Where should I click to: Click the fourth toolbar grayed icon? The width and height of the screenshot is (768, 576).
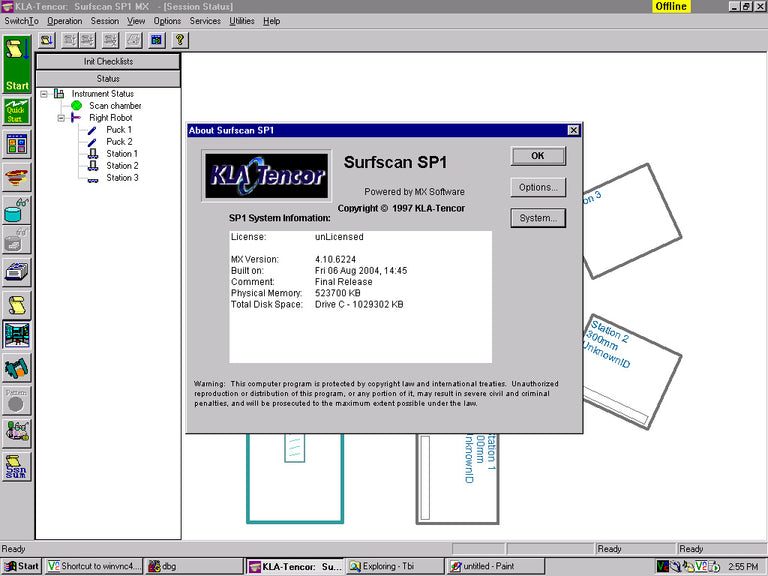point(111,40)
